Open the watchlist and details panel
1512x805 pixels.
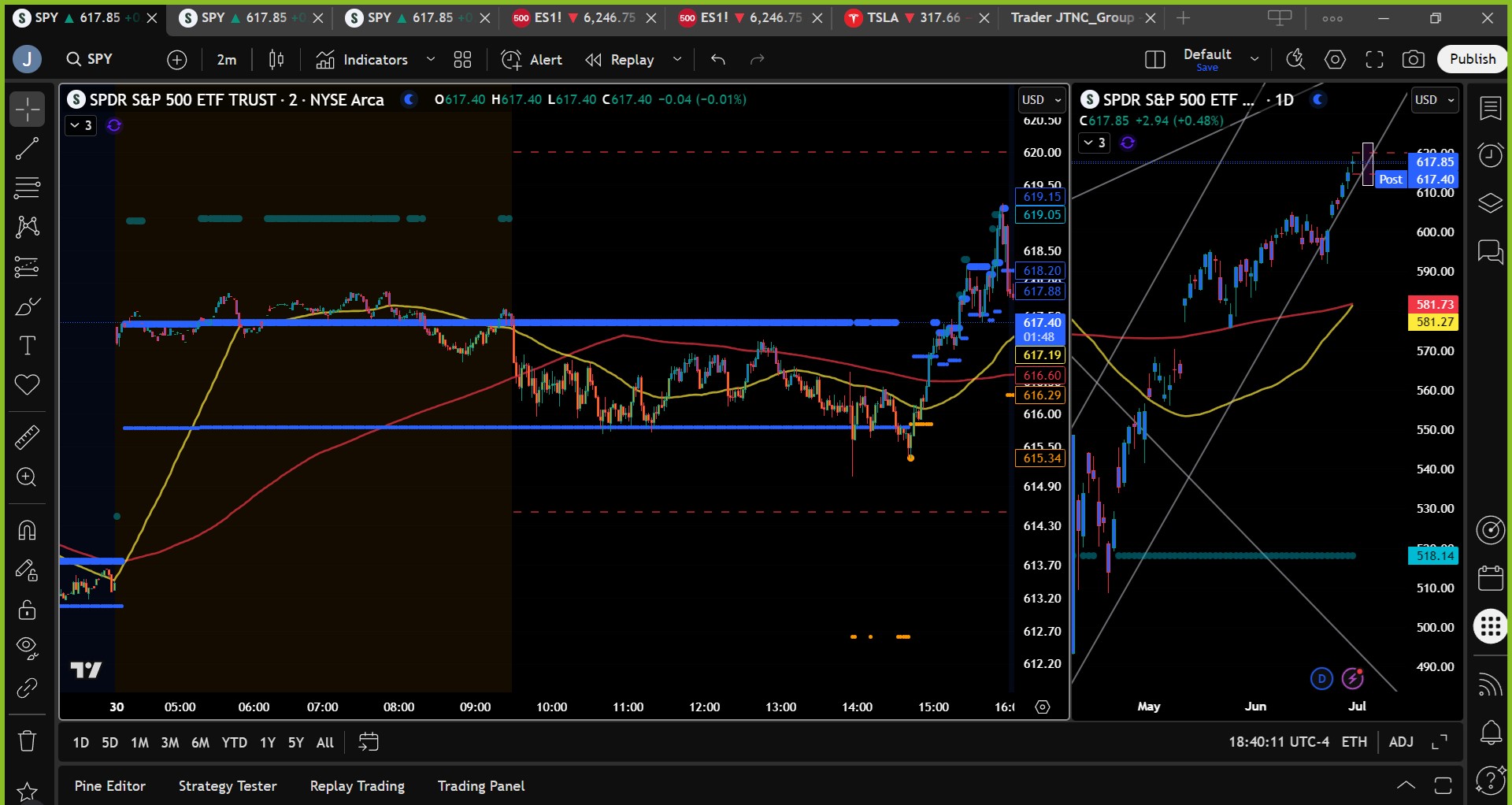click(1491, 109)
